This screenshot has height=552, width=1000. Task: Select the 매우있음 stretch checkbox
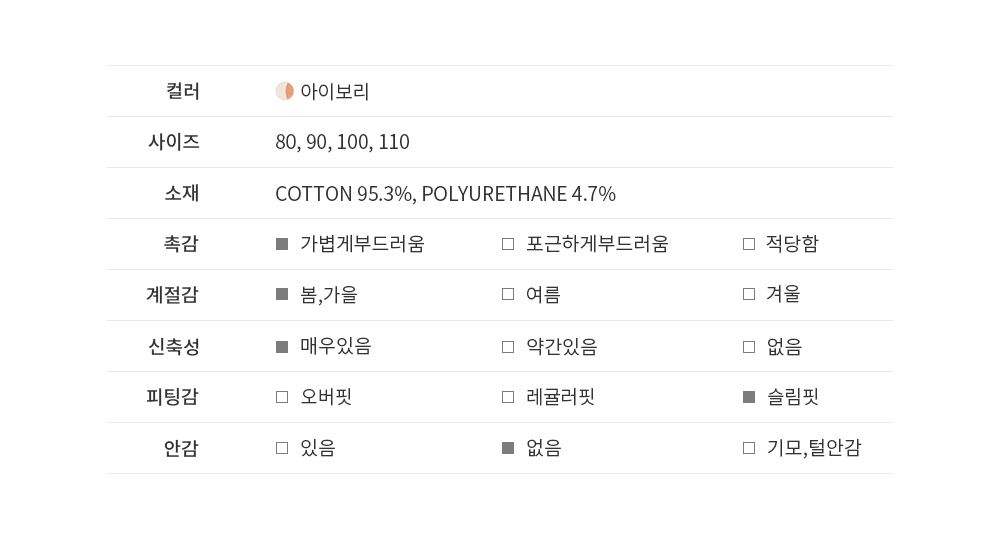pos(282,347)
